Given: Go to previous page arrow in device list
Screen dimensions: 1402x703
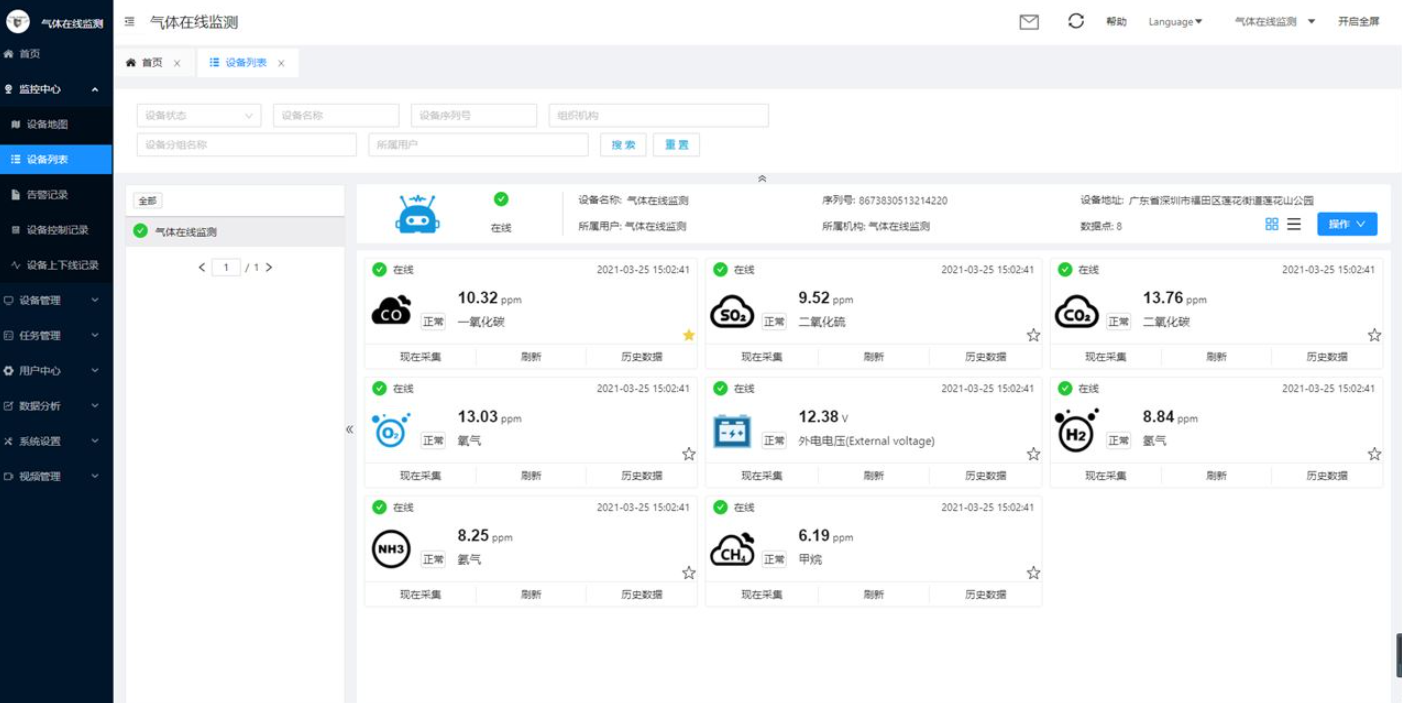Looking at the screenshot, I should point(202,267).
